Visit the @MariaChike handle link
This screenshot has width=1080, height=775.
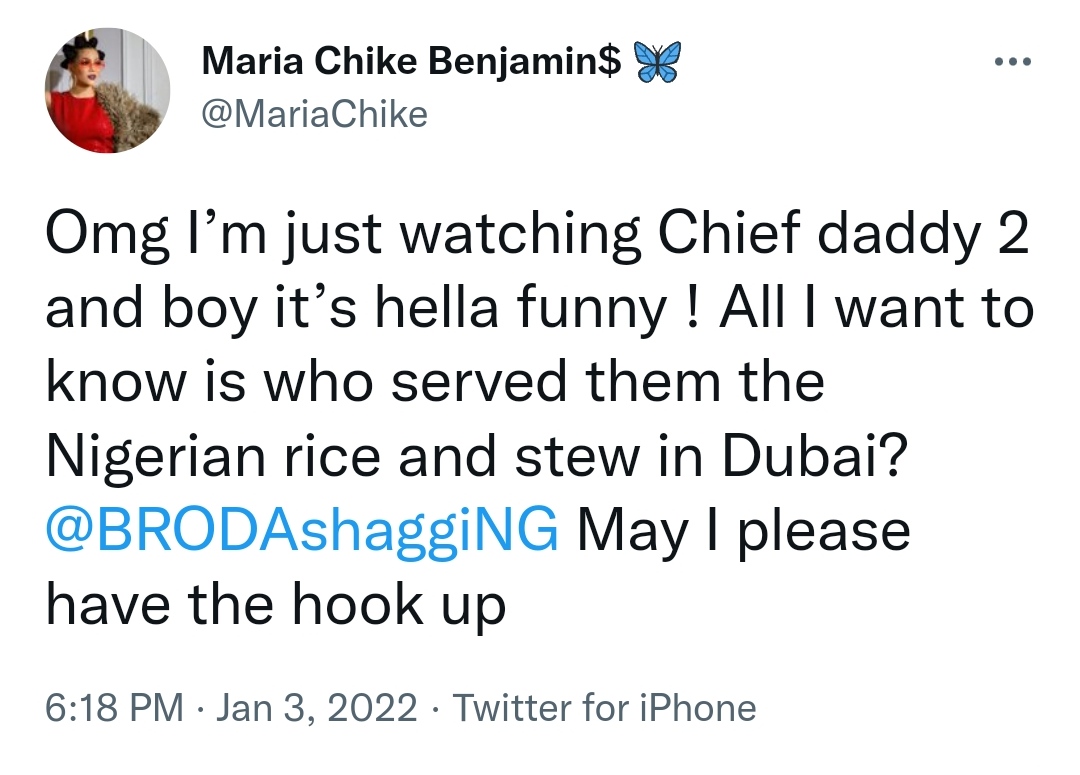[x=314, y=114]
